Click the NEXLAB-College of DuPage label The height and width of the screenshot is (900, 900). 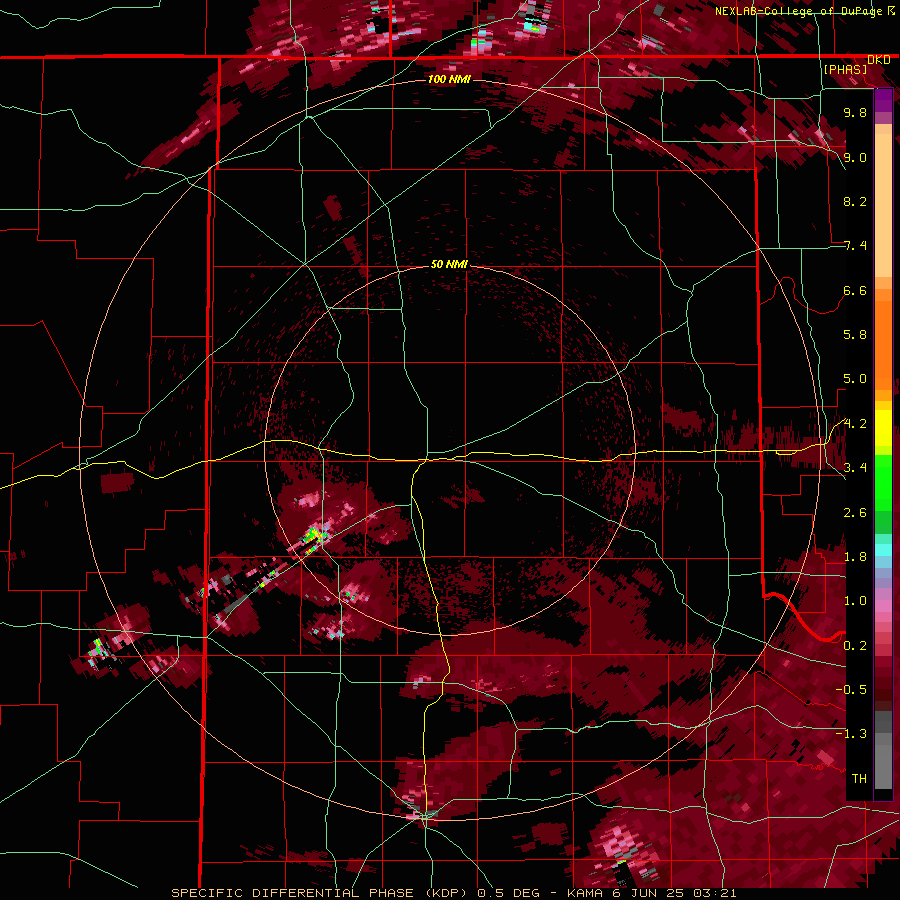[x=798, y=11]
